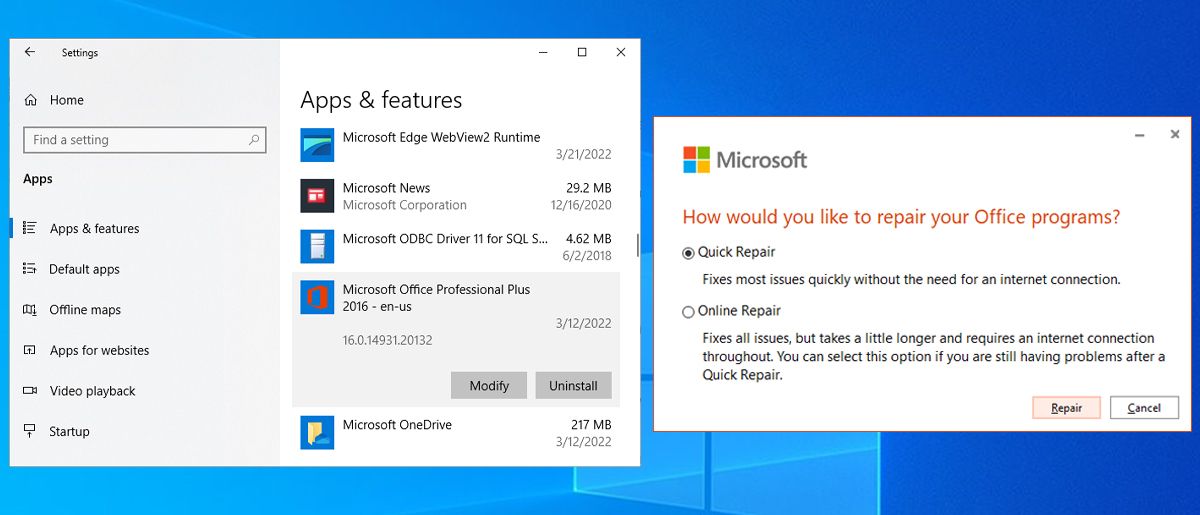The height and width of the screenshot is (515, 1200).
Task: Open Video playback settings
Action: coord(92,391)
